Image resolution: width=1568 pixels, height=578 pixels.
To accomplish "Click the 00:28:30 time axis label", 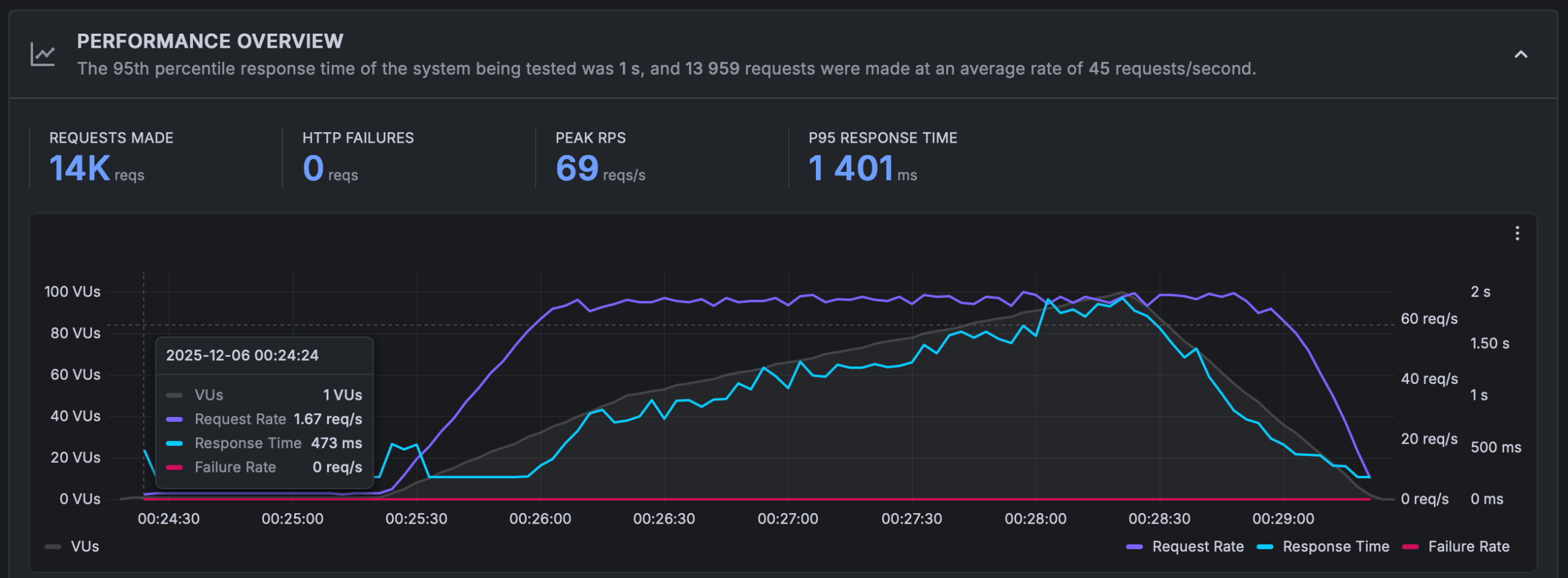I will pos(1159,519).
